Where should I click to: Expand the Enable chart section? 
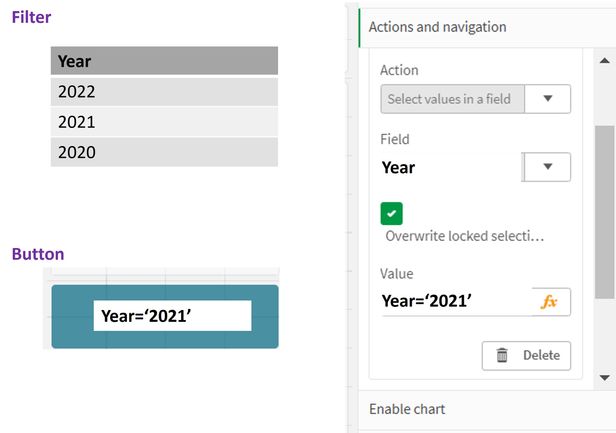[408, 409]
